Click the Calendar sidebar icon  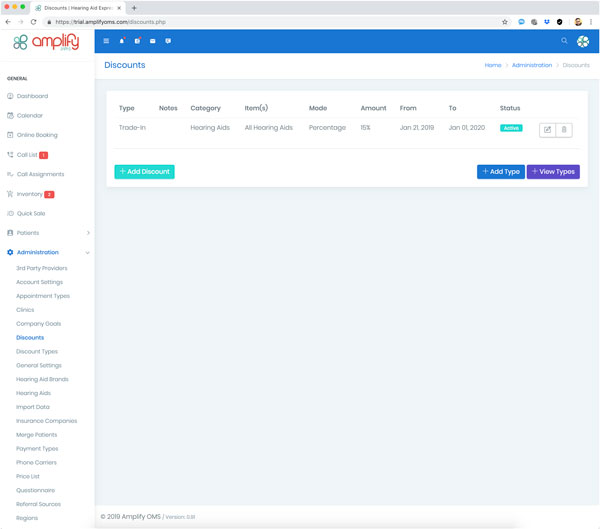pyautogui.click(x=10, y=115)
